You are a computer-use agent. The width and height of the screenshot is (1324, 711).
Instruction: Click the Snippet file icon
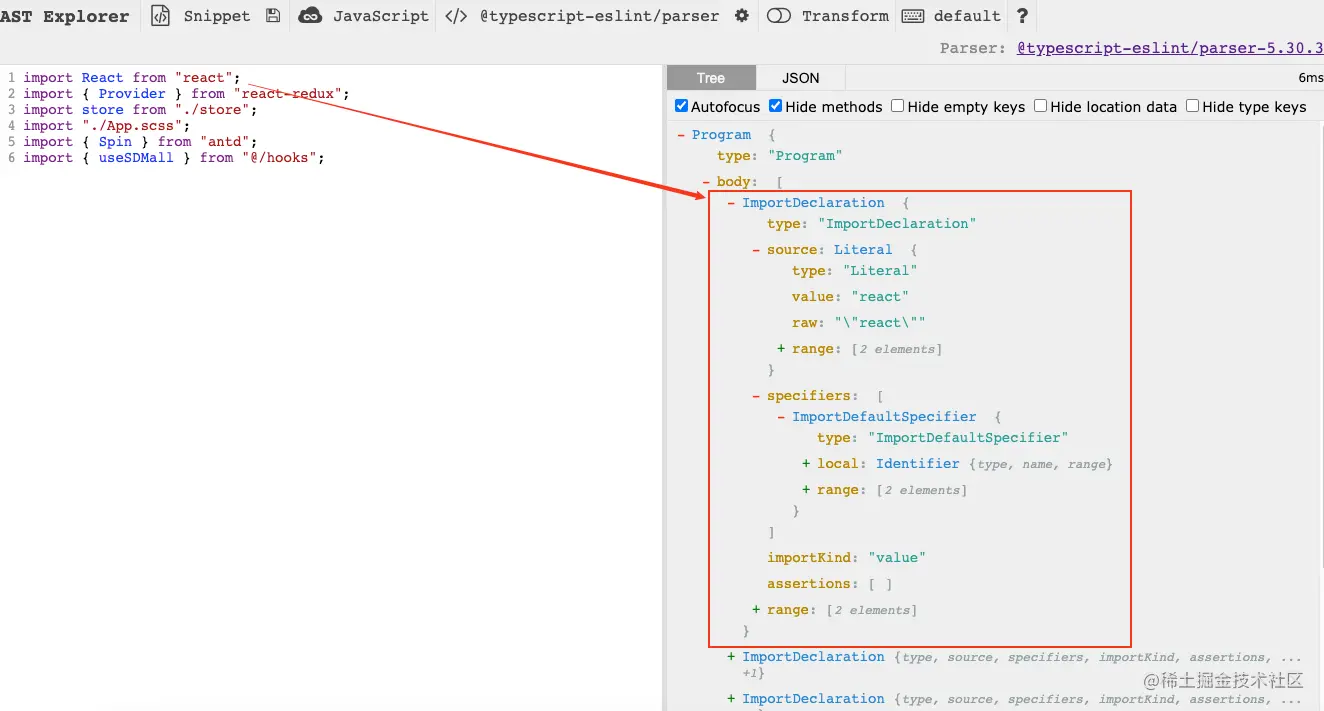point(161,16)
